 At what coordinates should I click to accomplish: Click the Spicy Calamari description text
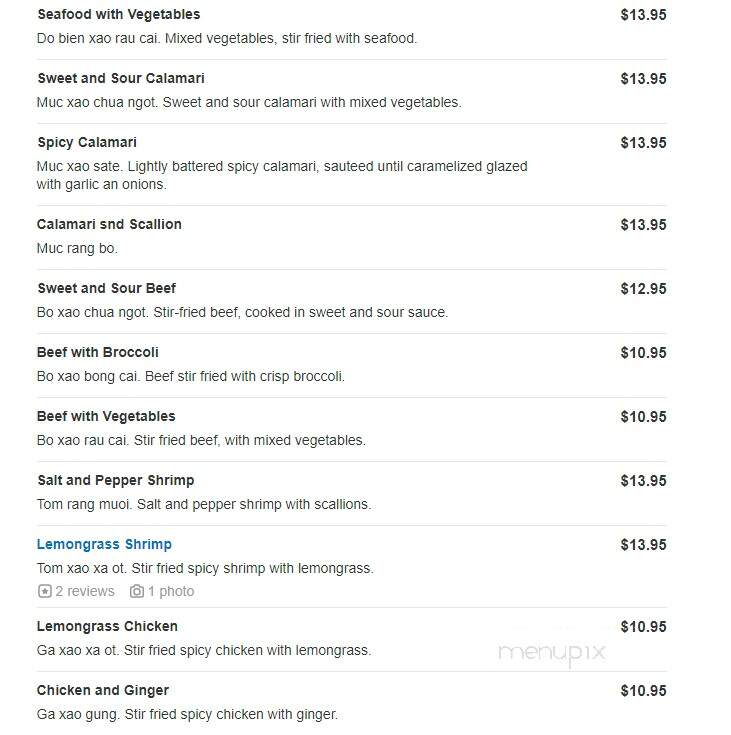282,175
